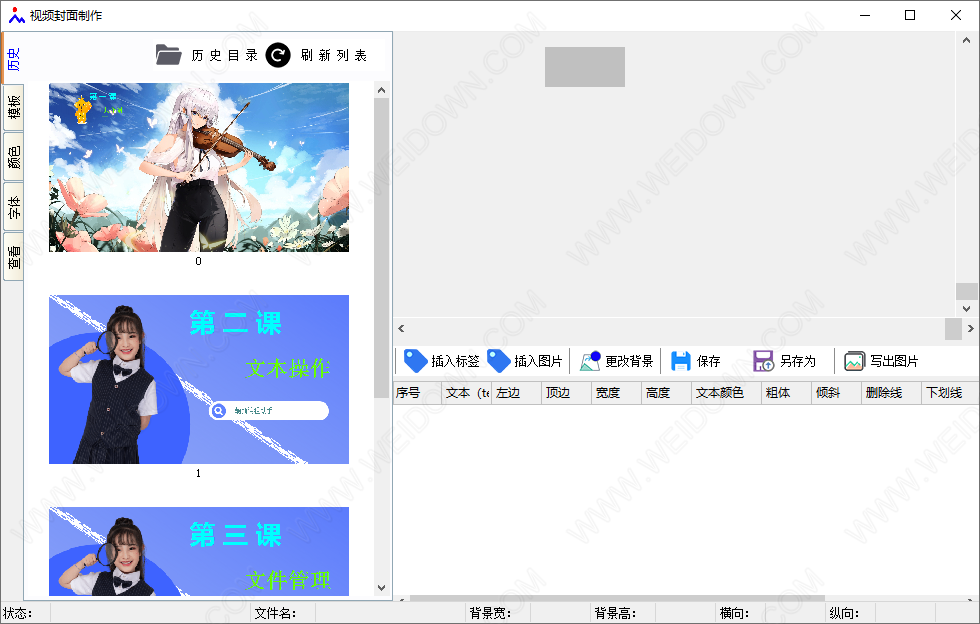Click the 更改背景 button text
Screen dimensions: 980x624
click(629, 361)
